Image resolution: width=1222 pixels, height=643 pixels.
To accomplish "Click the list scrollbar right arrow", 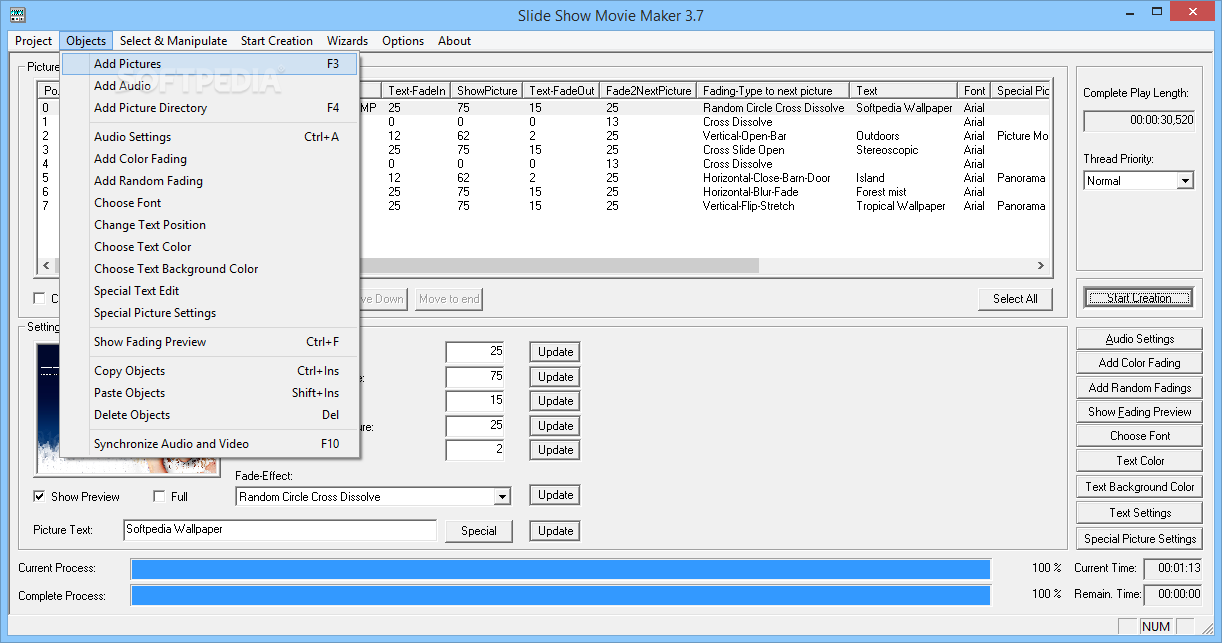I will (x=1041, y=266).
